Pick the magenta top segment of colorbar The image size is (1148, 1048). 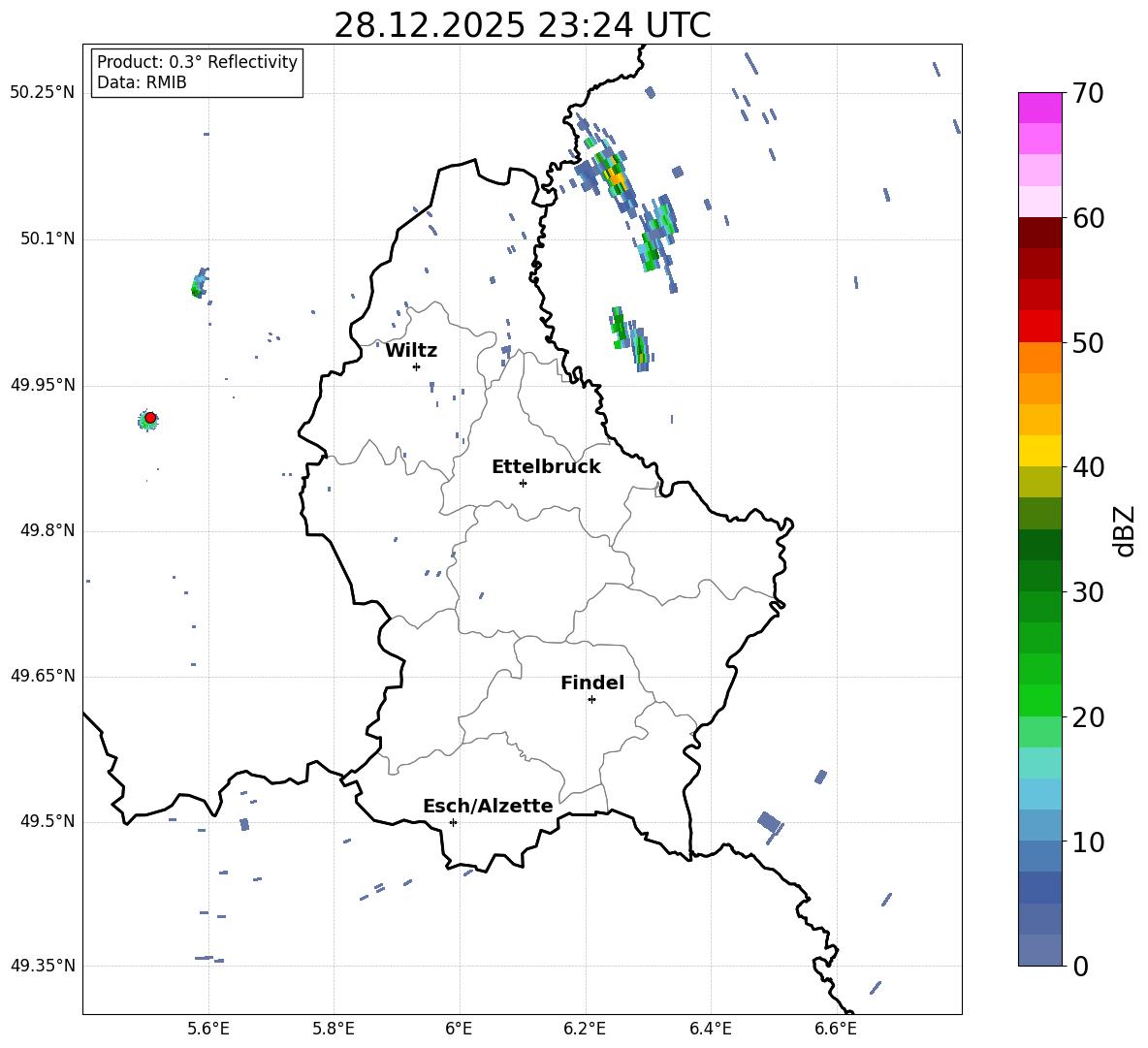(x=1039, y=108)
